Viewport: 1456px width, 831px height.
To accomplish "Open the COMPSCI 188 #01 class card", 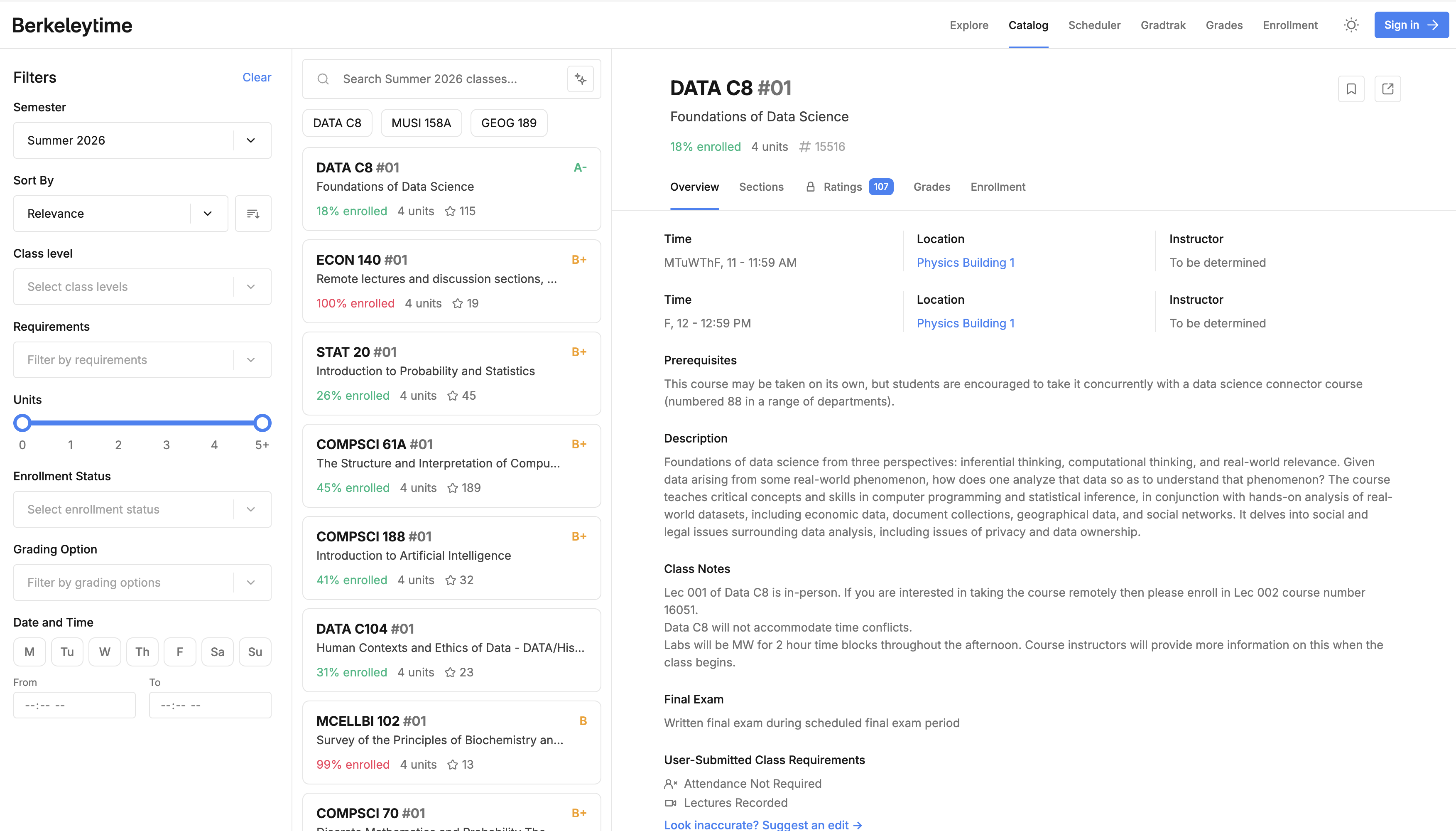I will coord(452,558).
